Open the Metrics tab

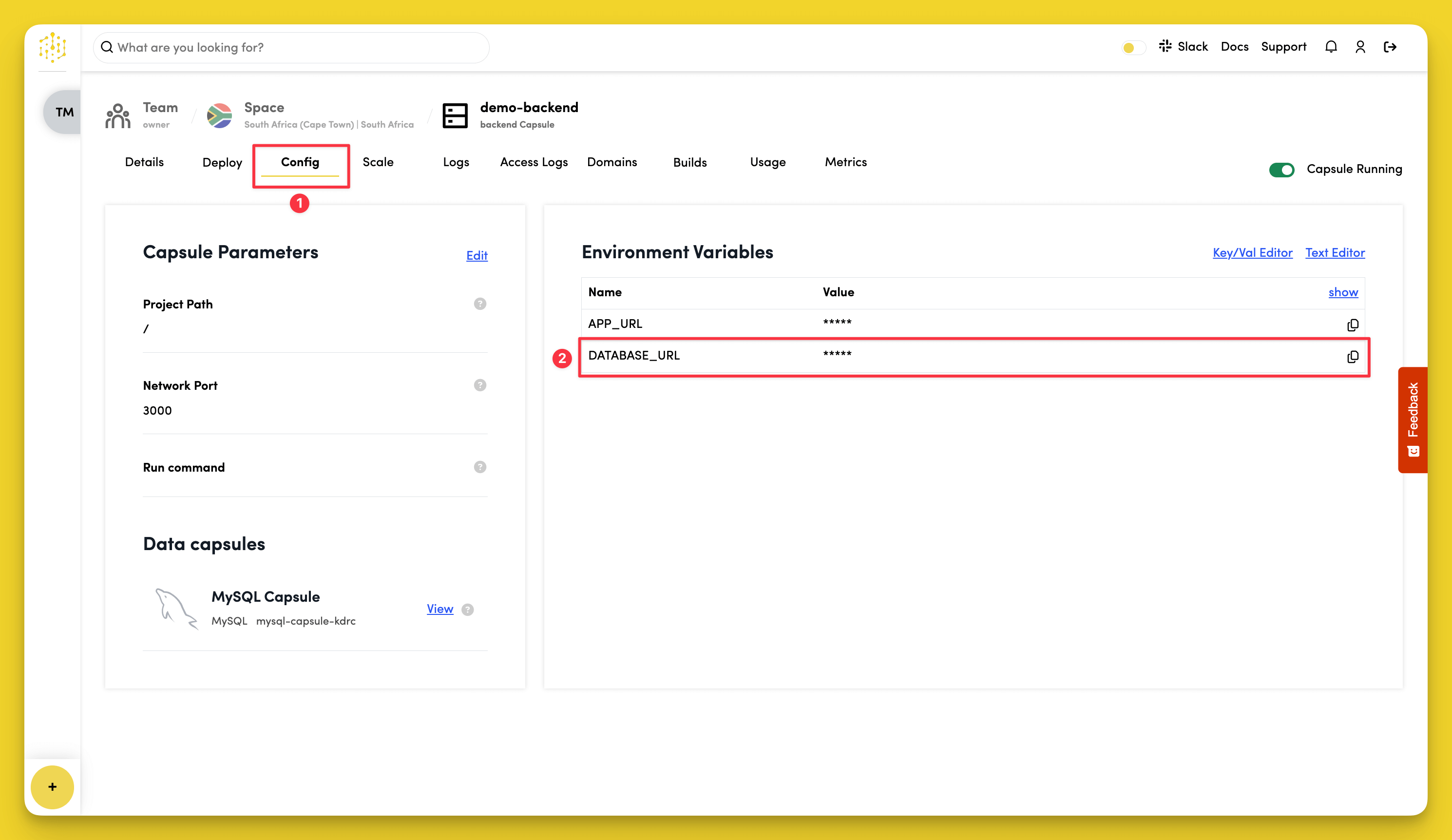point(845,162)
